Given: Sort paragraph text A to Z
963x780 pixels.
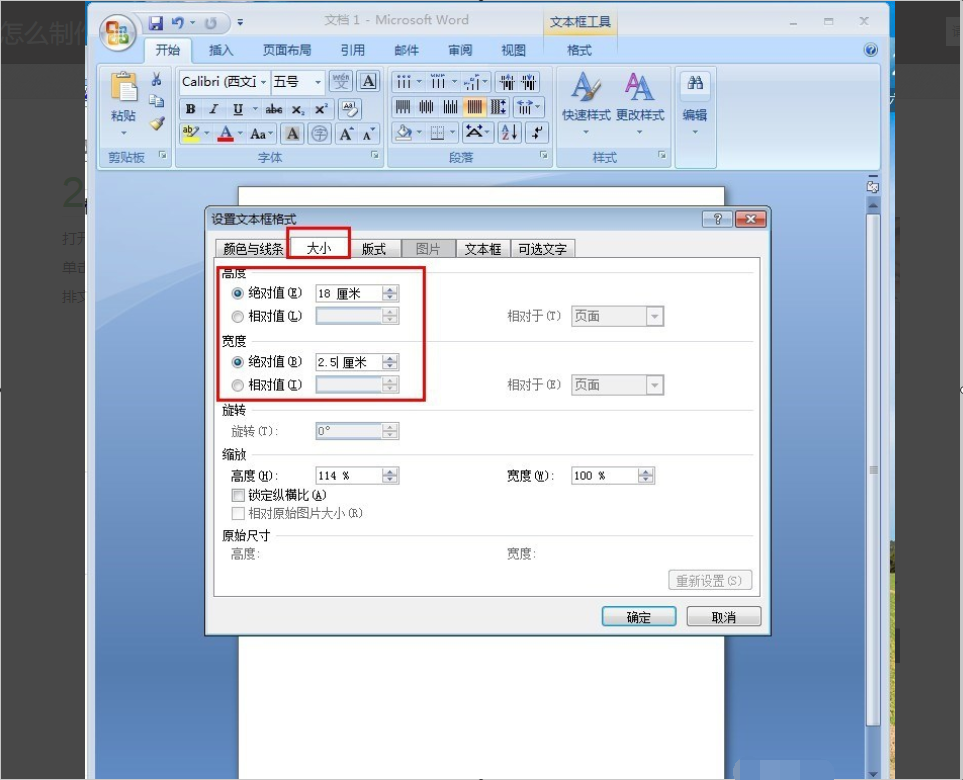Looking at the screenshot, I should 510,132.
